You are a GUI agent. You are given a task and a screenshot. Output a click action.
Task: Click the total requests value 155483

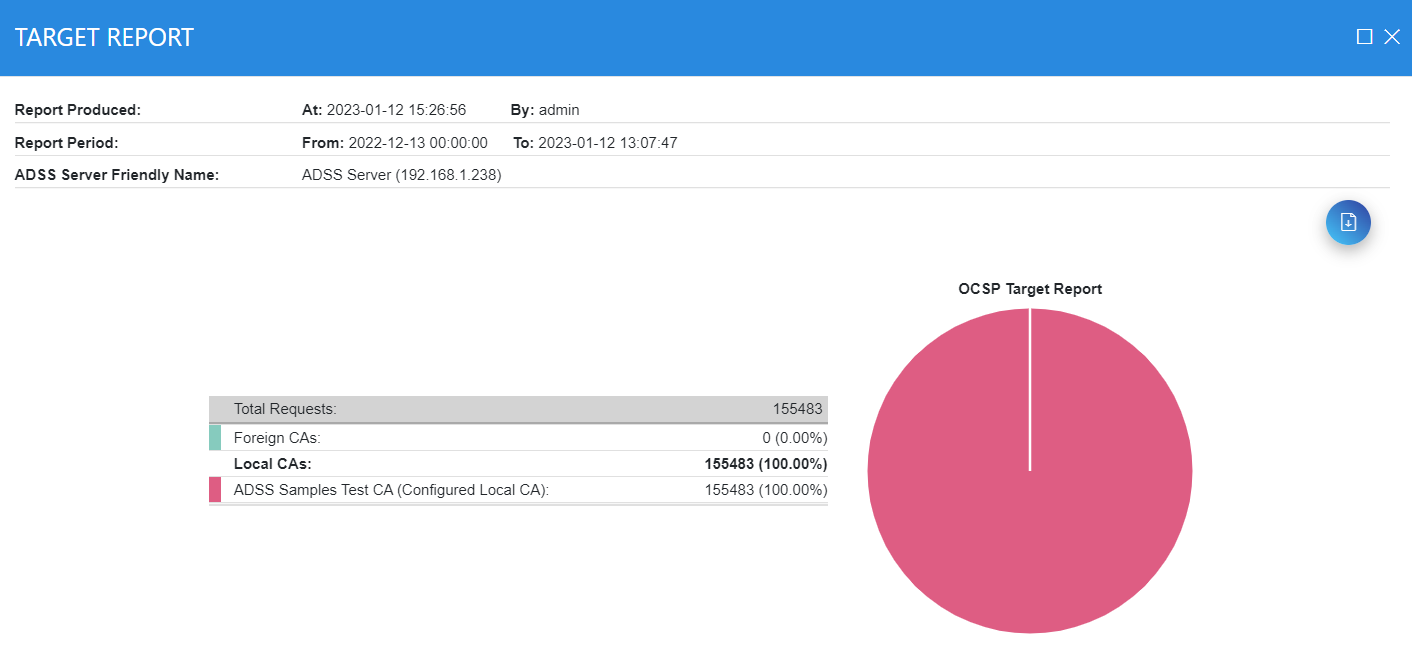point(797,409)
